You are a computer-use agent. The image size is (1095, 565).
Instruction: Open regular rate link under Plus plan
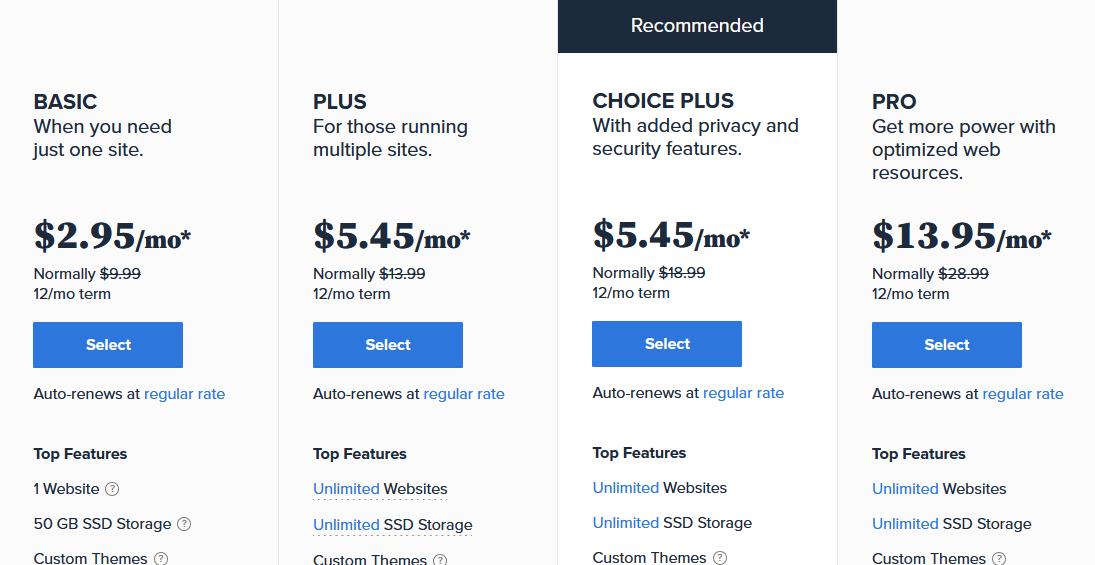click(x=464, y=394)
